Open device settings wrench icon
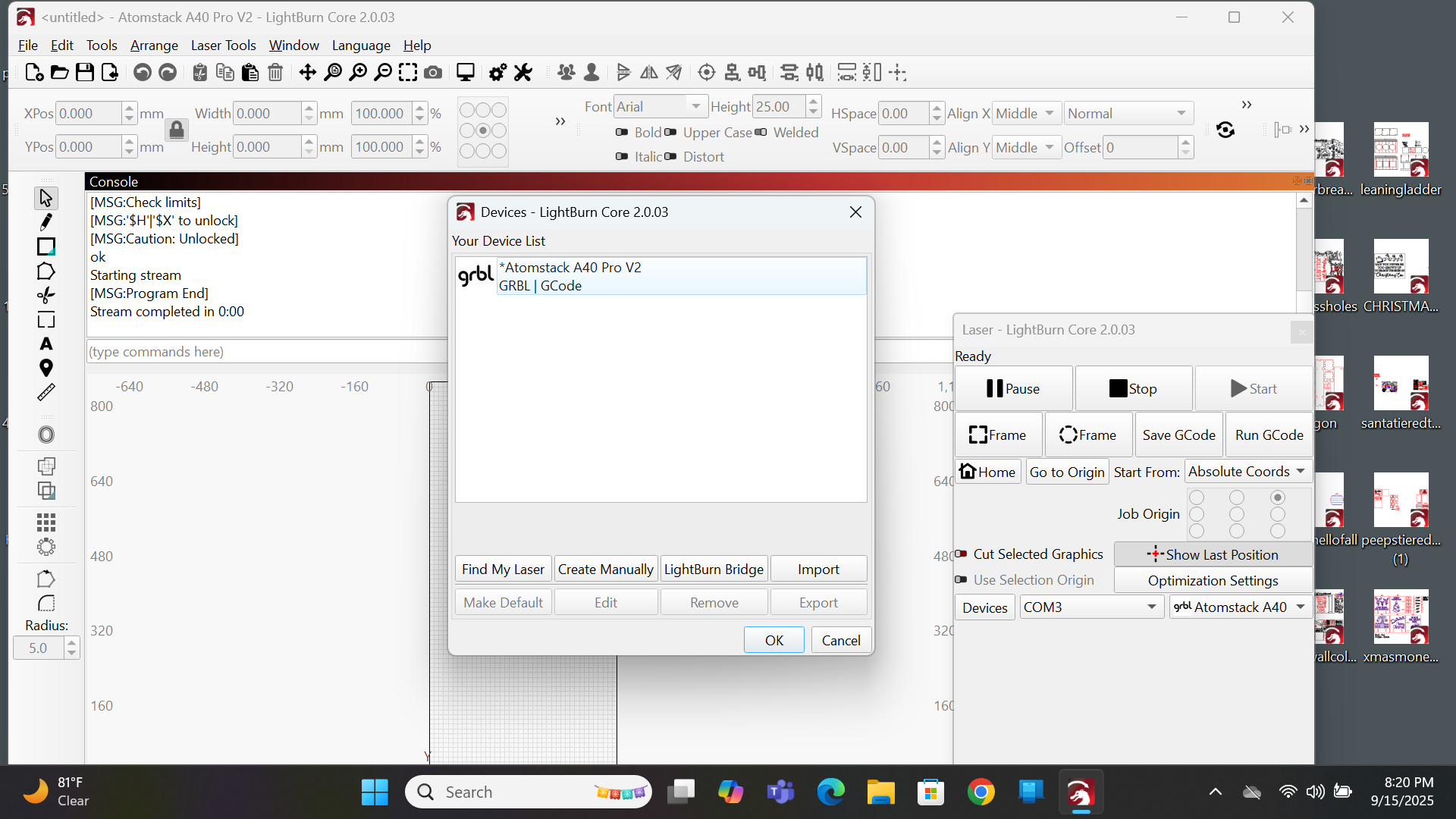1456x819 pixels. [x=523, y=73]
